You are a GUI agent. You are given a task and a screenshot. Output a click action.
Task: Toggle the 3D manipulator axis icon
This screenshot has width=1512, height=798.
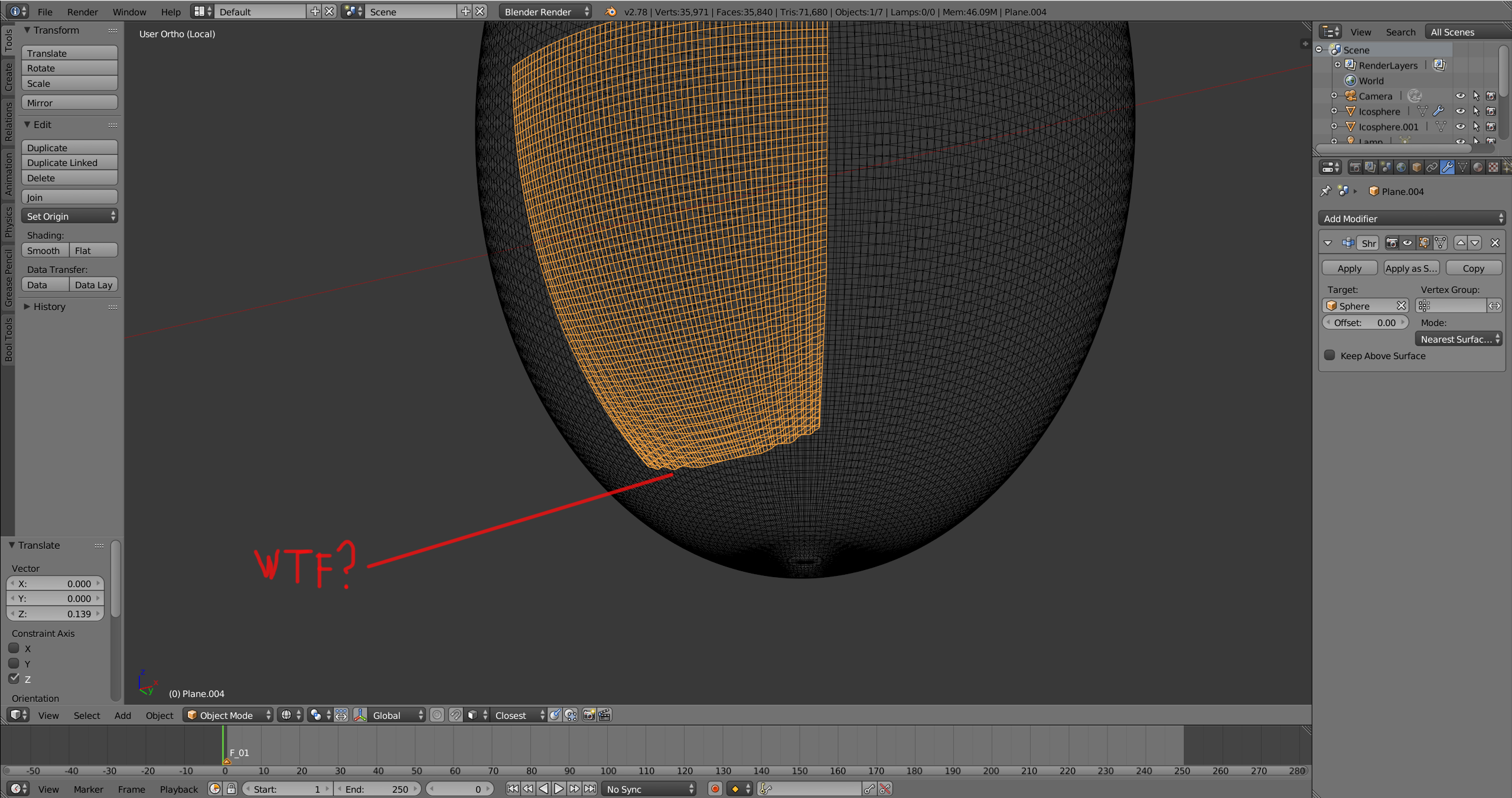tap(360, 715)
